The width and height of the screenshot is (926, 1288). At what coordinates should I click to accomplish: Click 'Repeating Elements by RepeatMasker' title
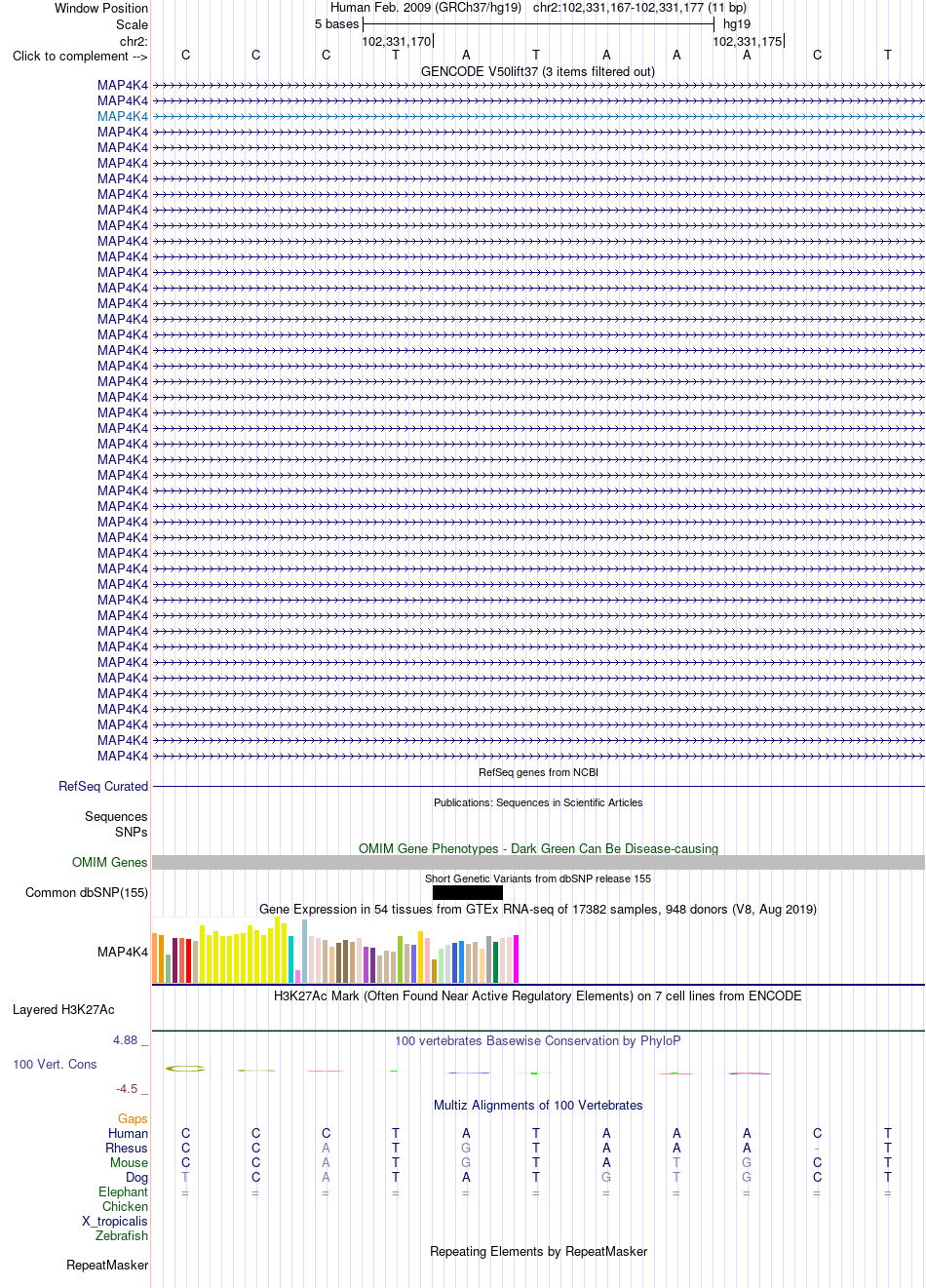click(x=538, y=1251)
